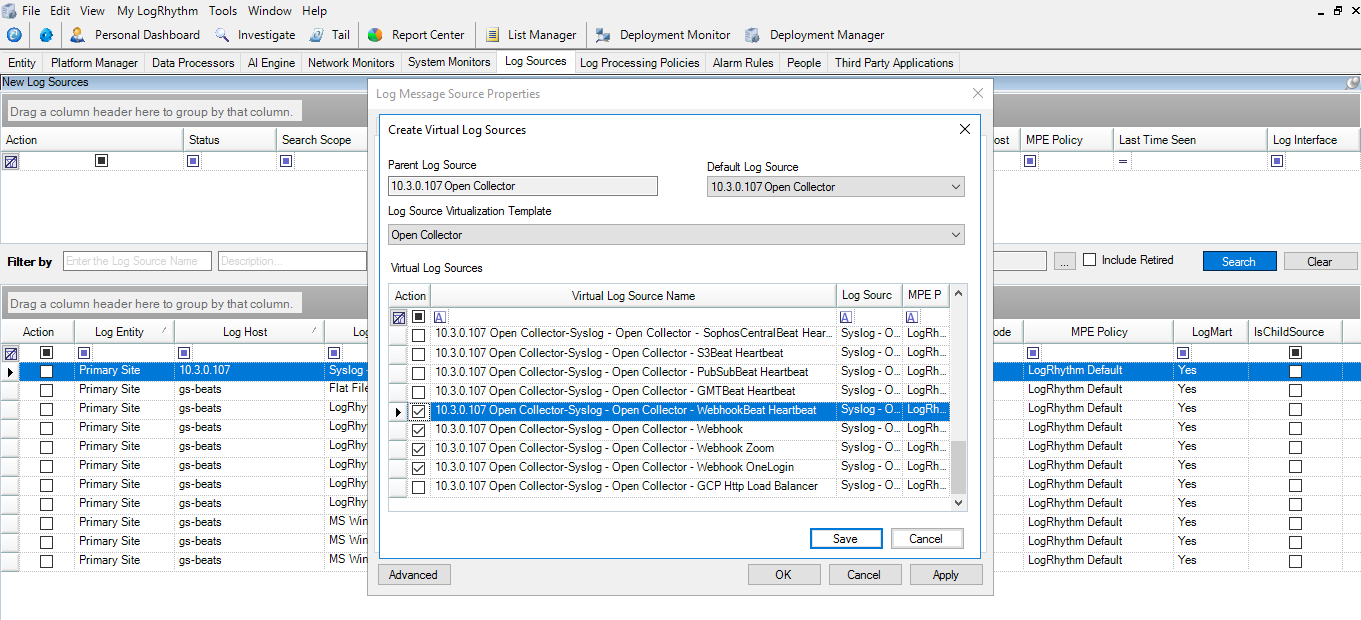This screenshot has width=1361, height=620.
Task: Open the Deployment Monitor icon
Action: point(603,35)
